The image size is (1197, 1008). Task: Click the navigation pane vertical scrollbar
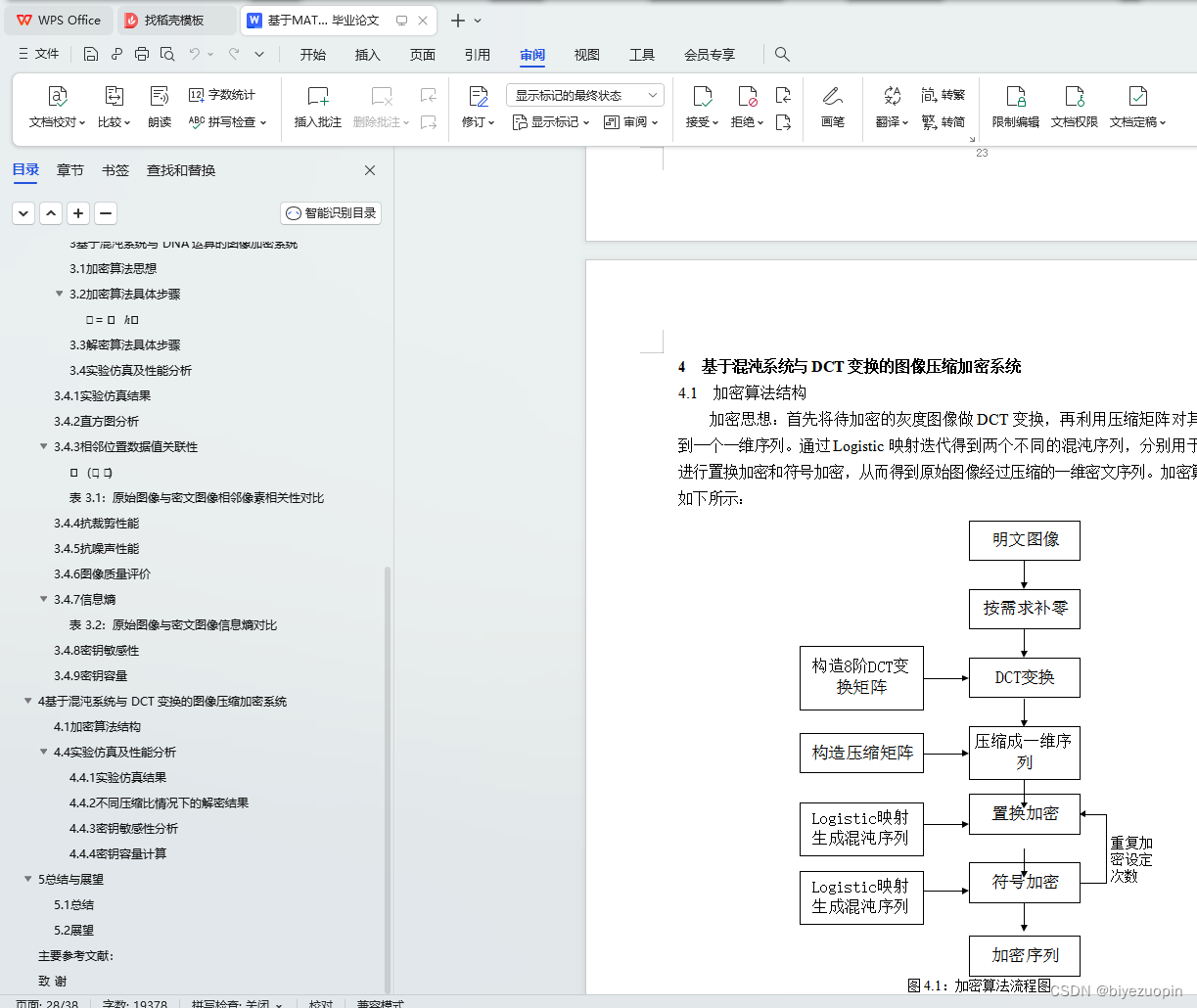pyautogui.click(x=388, y=778)
